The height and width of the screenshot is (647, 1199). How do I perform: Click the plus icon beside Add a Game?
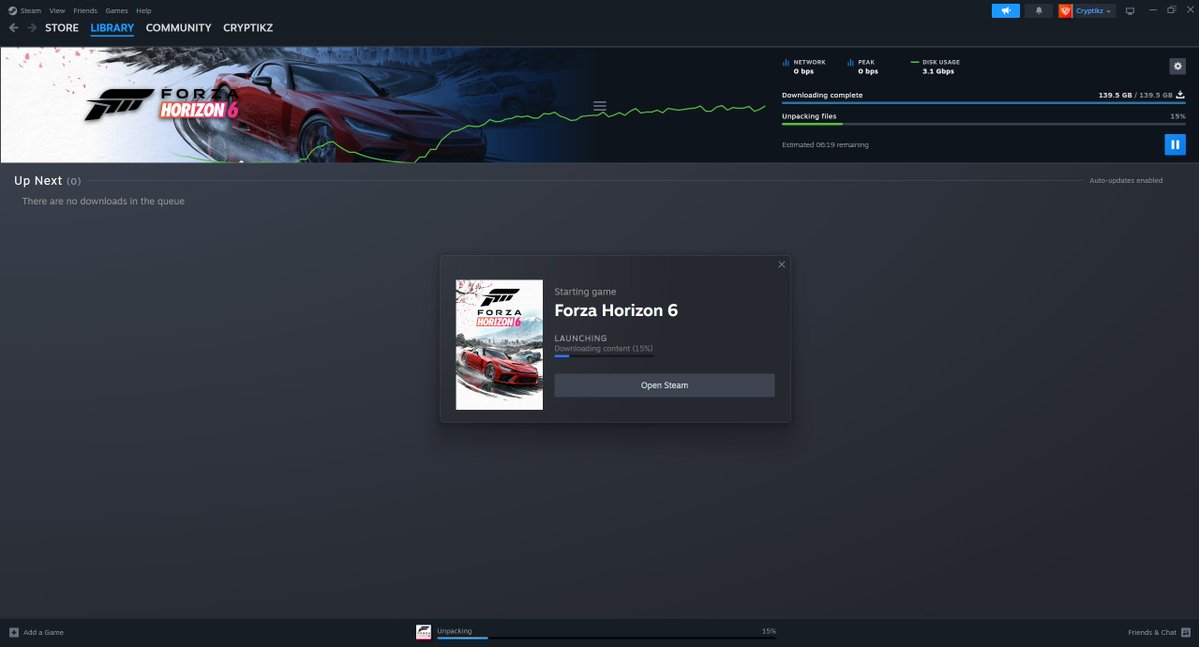(14, 632)
